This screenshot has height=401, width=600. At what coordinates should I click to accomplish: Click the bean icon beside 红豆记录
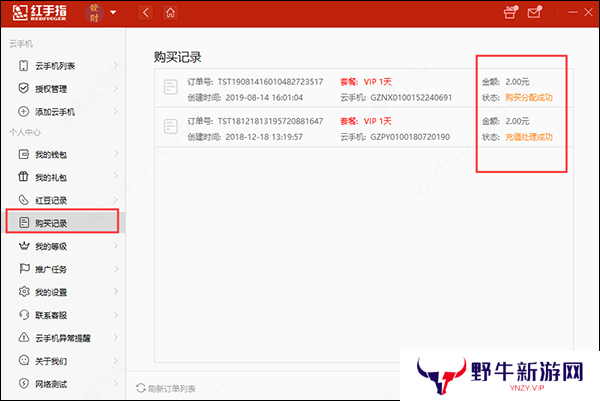tap(23, 200)
